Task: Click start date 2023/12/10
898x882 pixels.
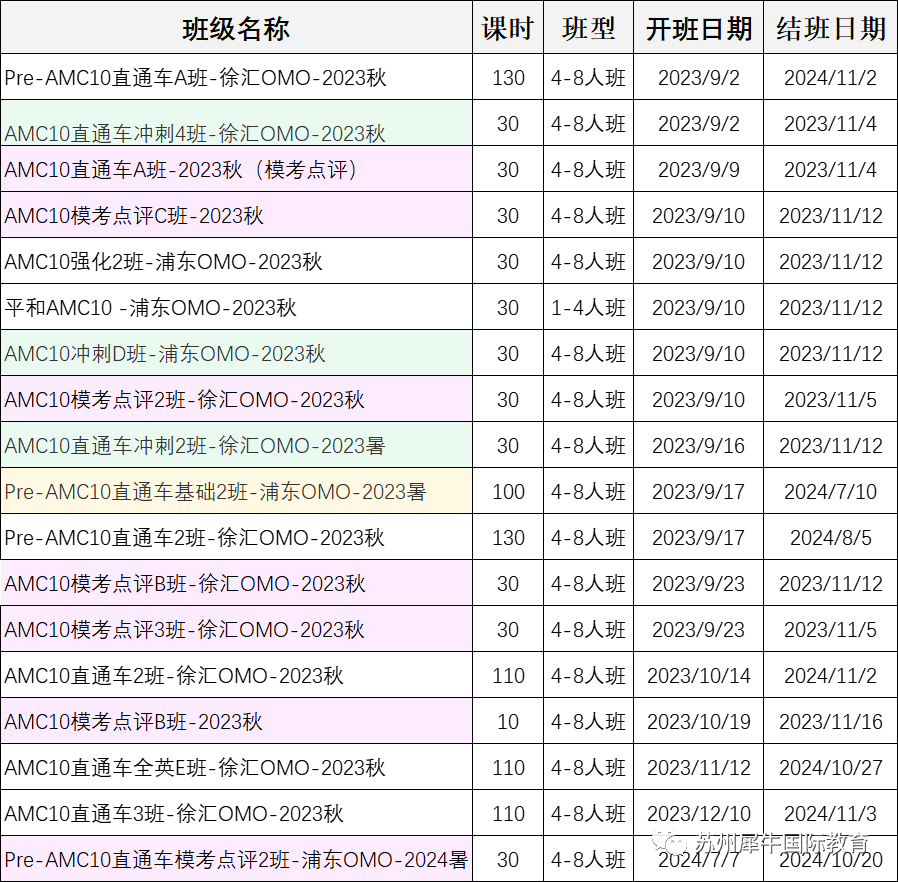Action: pyautogui.click(x=698, y=813)
